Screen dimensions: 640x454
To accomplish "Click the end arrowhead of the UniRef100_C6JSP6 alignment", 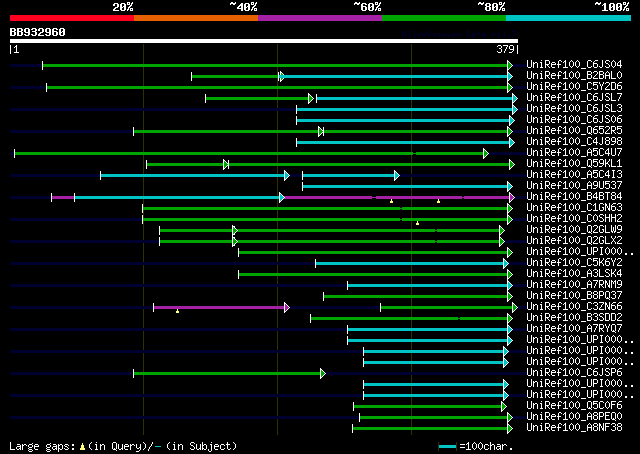I will tap(323, 374).
